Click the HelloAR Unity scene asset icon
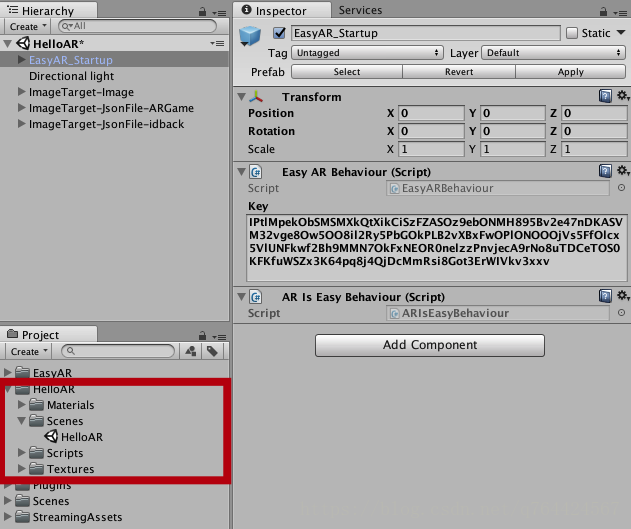Image resolution: width=631 pixels, height=529 pixels. point(51,436)
